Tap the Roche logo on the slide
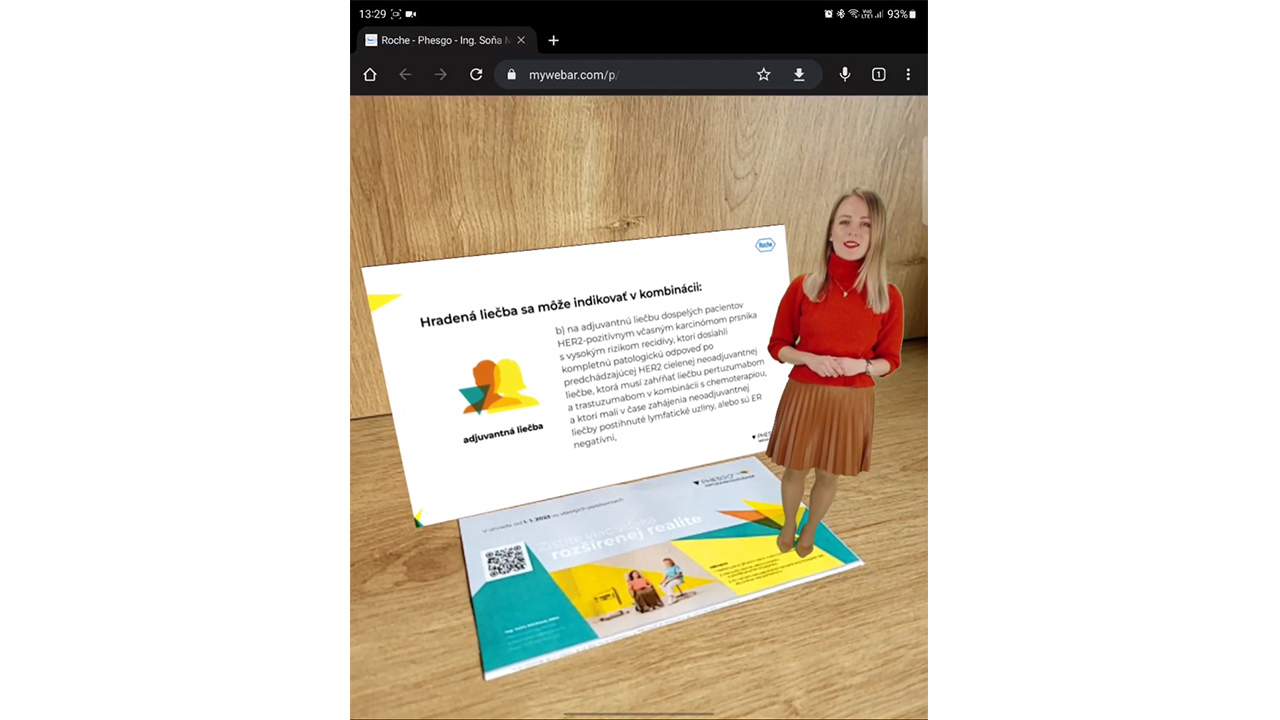The width and height of the screenshot is (1280, 720). pyautogui.click(x=765, y=245)
